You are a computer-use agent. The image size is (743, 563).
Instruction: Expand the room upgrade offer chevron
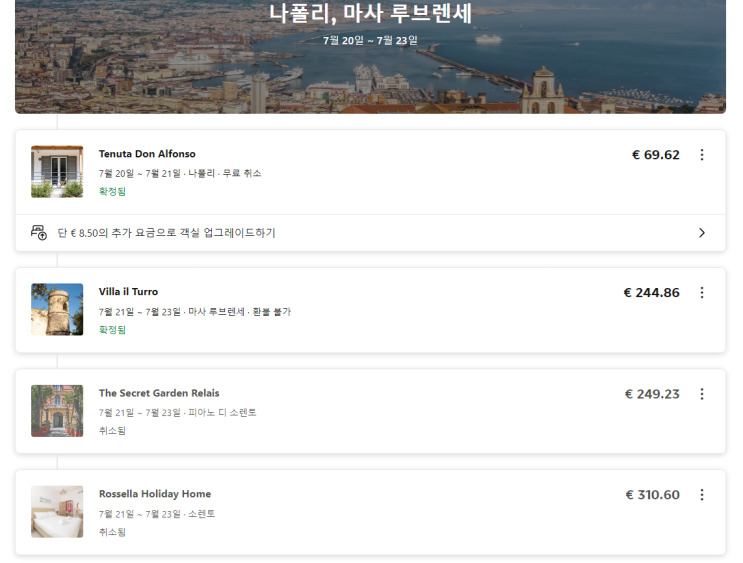(701, 233)
